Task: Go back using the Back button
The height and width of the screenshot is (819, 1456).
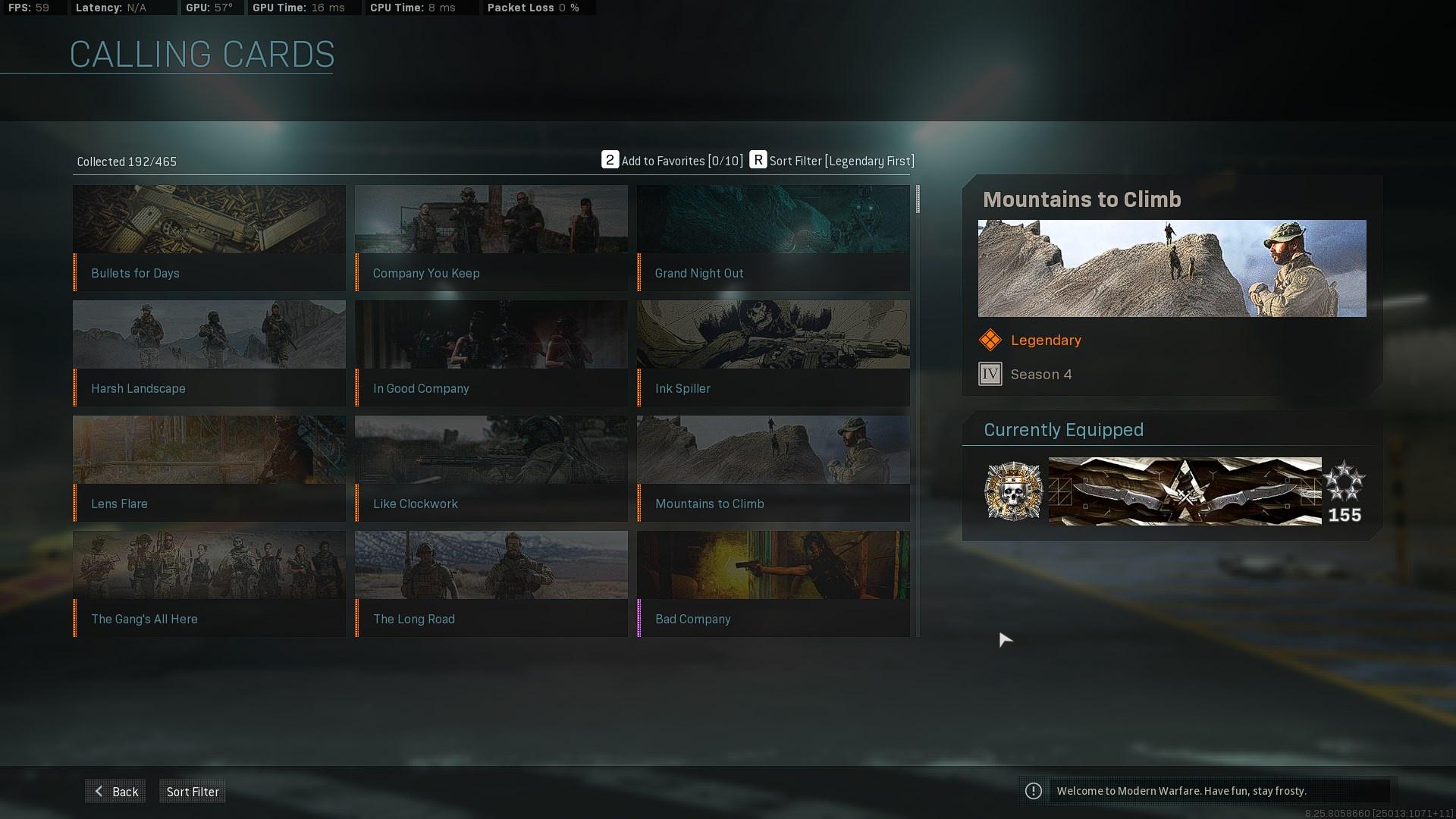Action: (115, 791)
